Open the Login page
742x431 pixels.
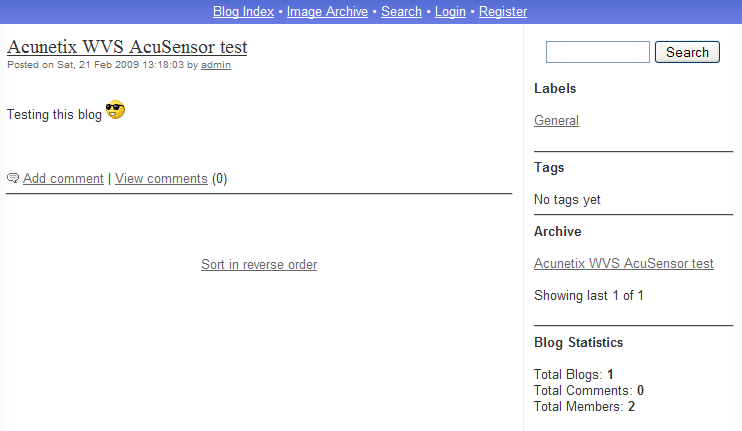pyautogui.click(x=450, y=11)
